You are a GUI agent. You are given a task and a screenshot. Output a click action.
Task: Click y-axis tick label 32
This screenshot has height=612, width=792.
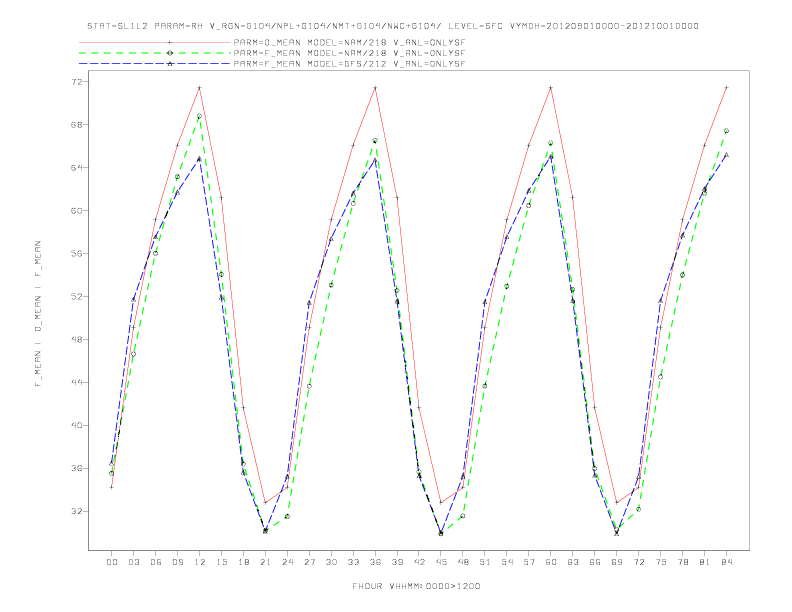pyautogui.click(x=78, y=512)
